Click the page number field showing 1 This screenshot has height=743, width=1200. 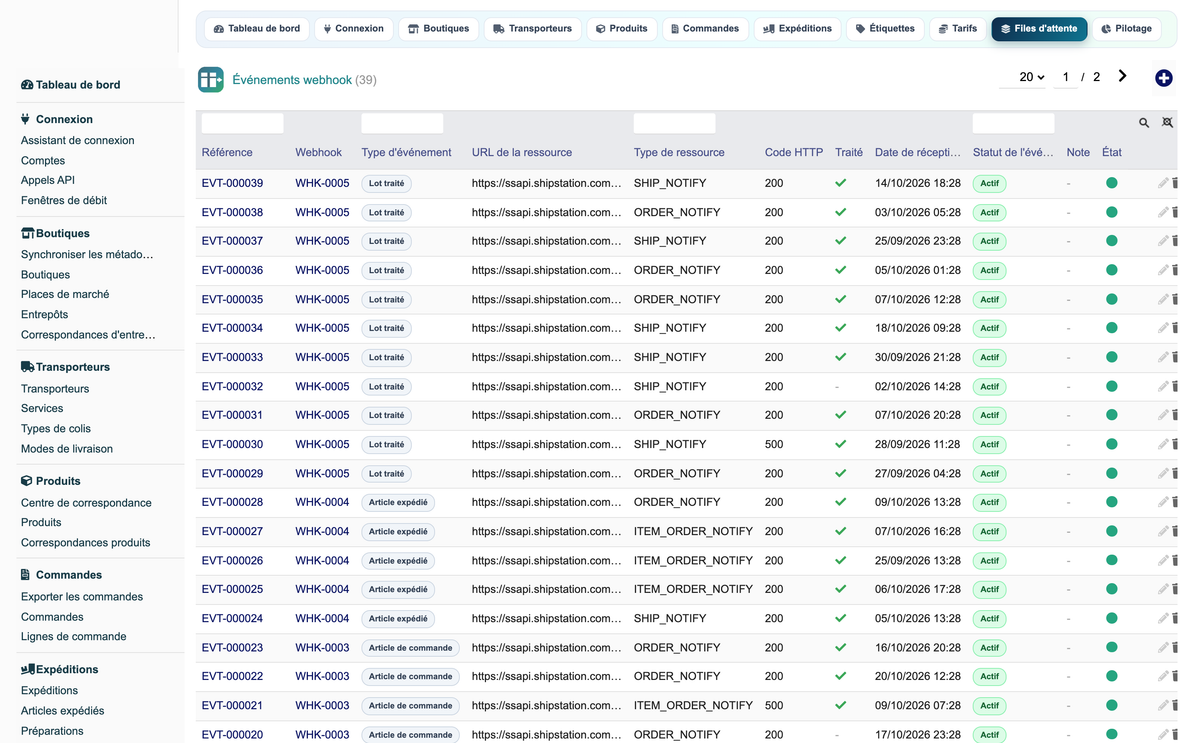1066,77
